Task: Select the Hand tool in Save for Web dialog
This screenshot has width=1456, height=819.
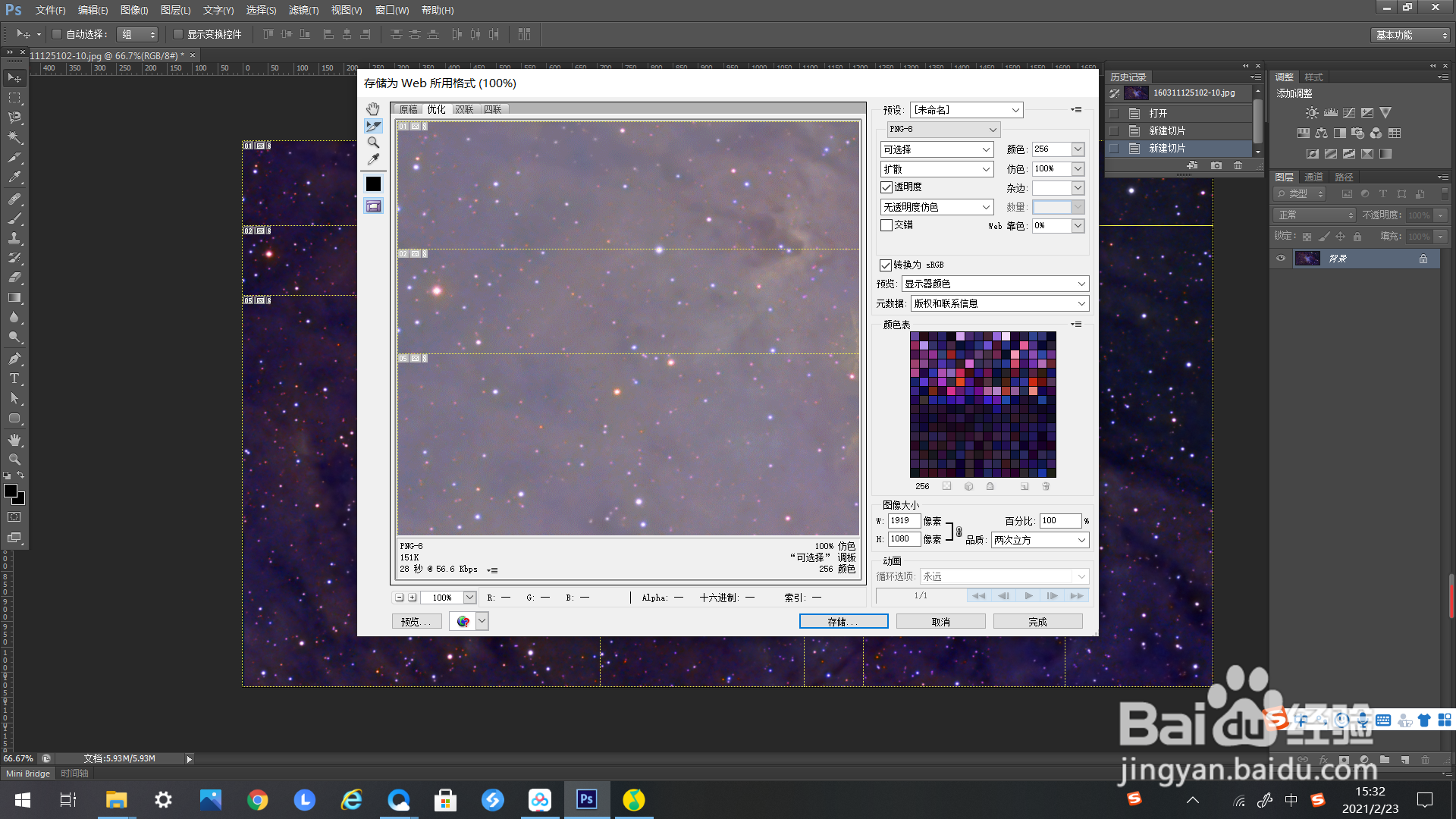Action: pos(372,109)
